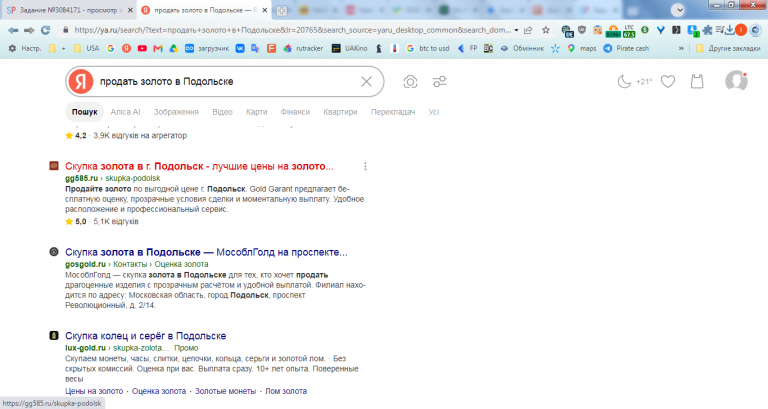
Task: Open the VK bookmark icon
Action: (x=240, y=48)
